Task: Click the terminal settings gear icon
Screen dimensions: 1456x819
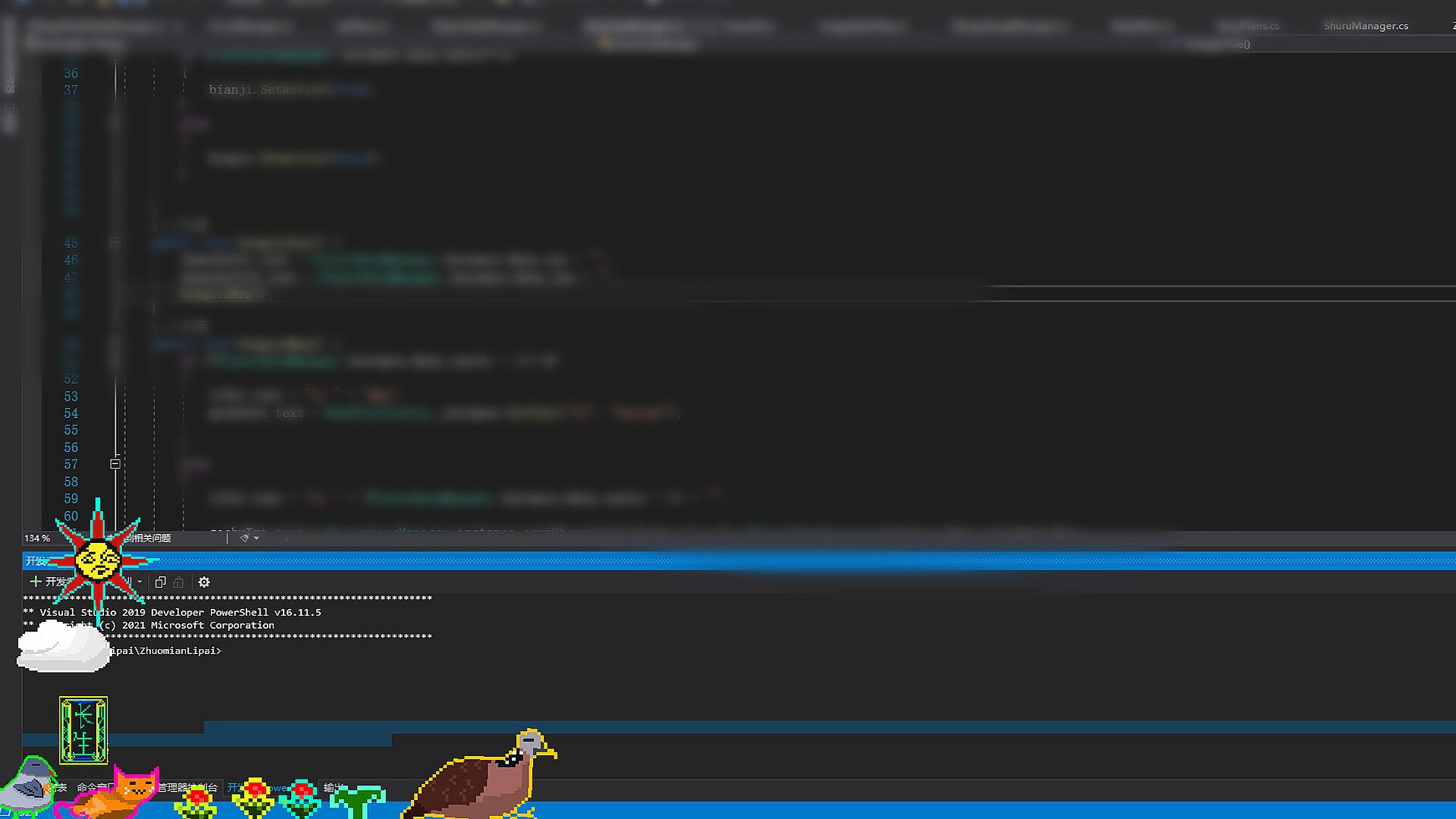Action: [x=204, y=582]
